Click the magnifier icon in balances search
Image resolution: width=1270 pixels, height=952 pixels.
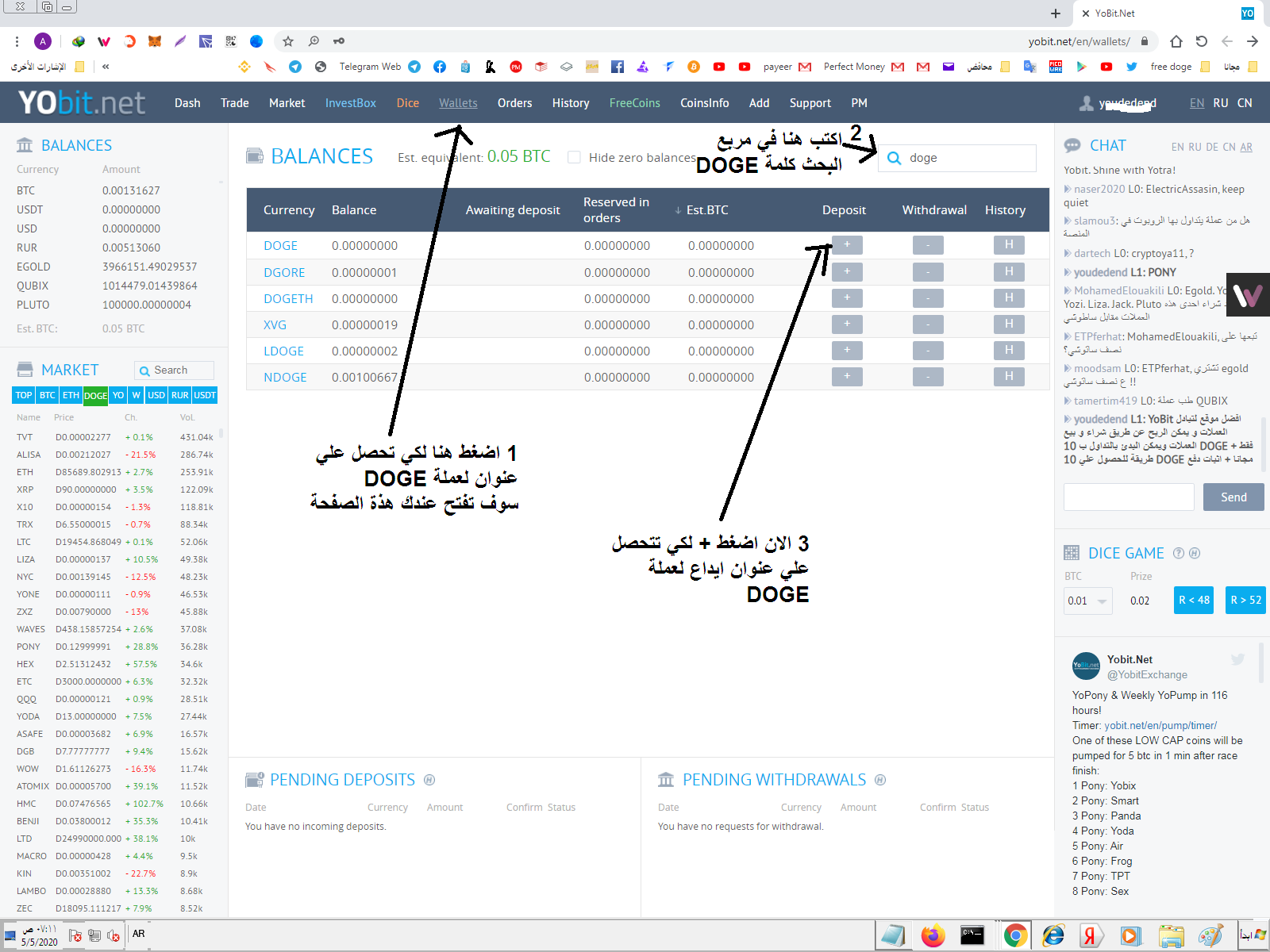click(x=894, y=158)
